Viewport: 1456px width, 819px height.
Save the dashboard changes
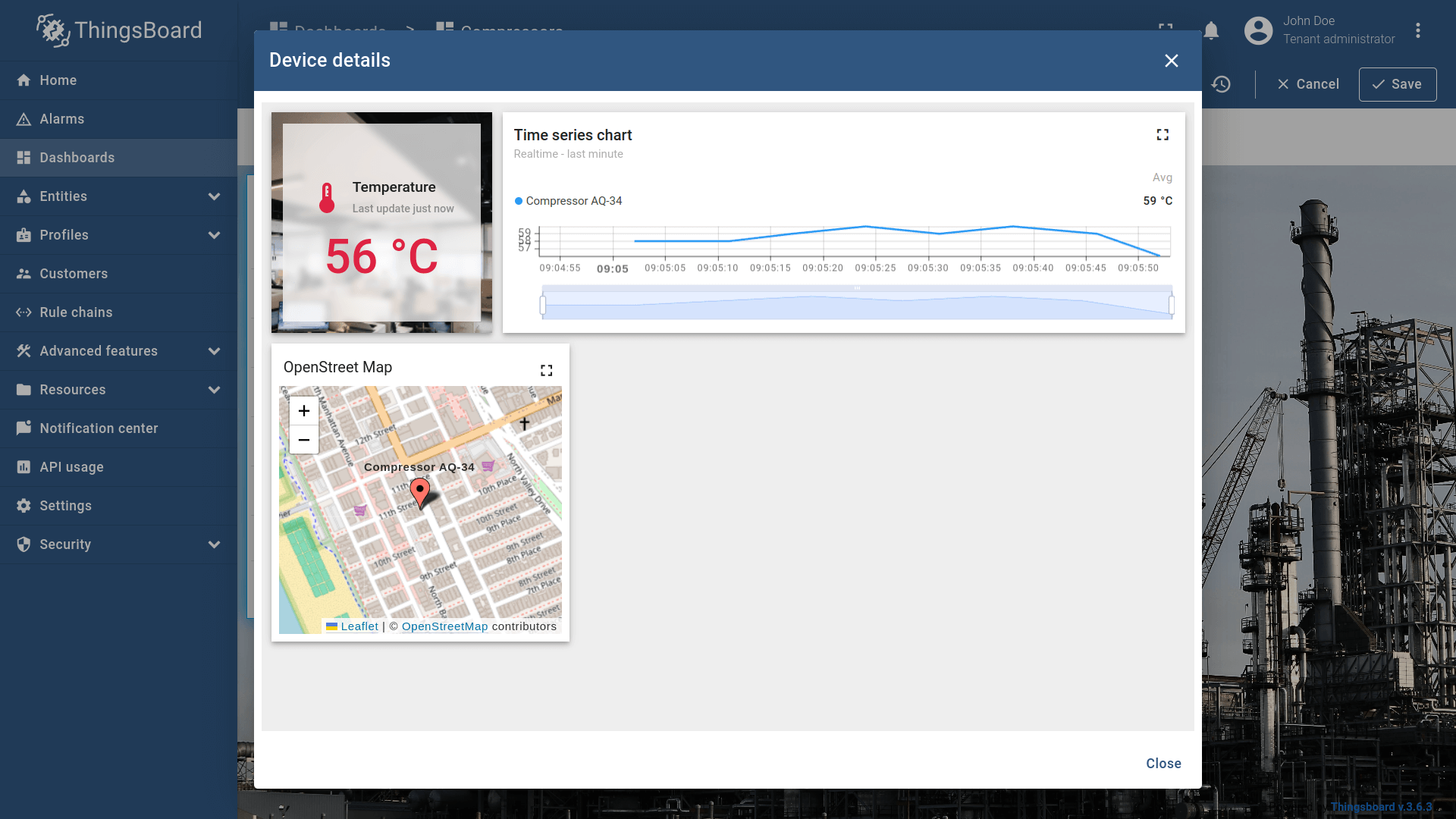(1397, 84)
